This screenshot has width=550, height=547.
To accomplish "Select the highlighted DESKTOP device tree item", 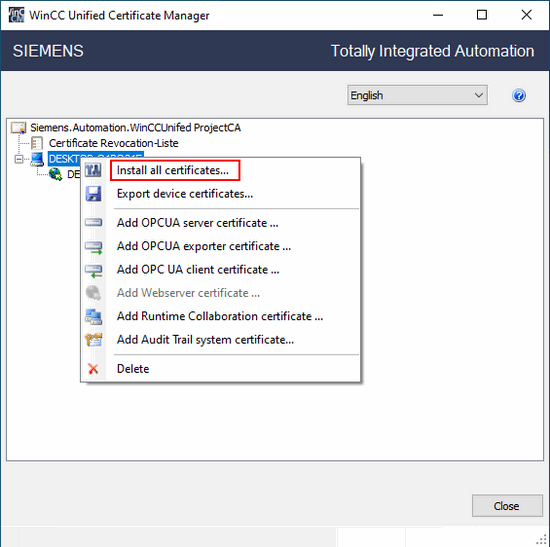I will coord(95,159).
